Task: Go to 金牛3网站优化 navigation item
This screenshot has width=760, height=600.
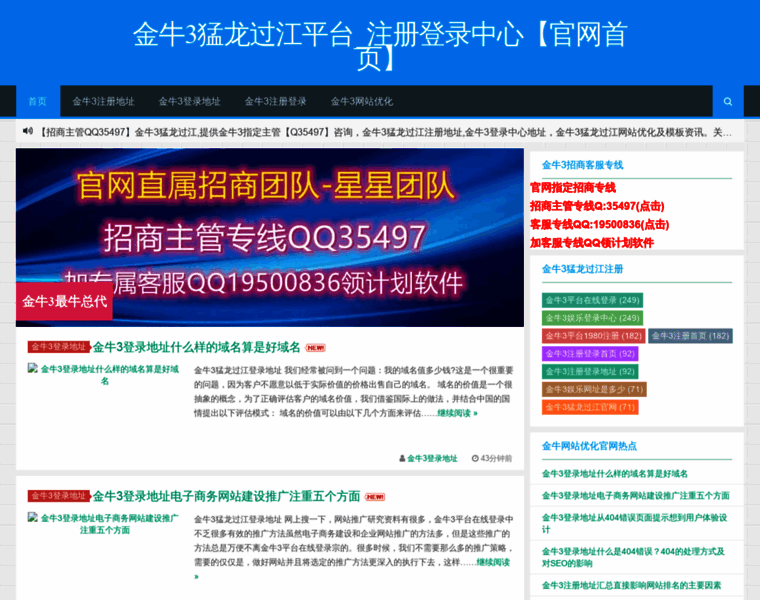Action: tap(361, 102)
